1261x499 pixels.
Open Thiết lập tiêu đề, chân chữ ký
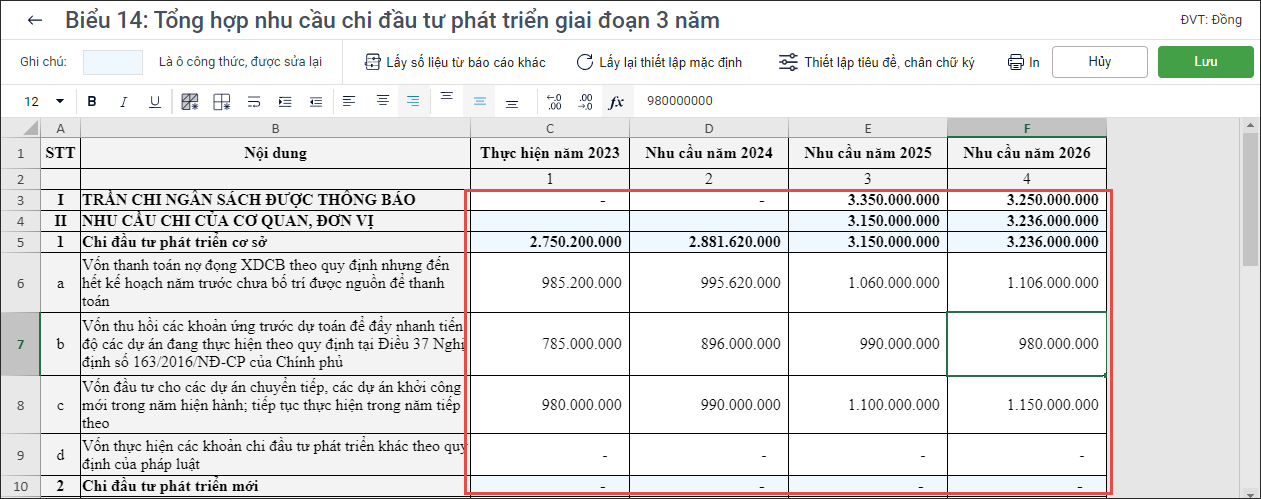[x=876, y=62]
